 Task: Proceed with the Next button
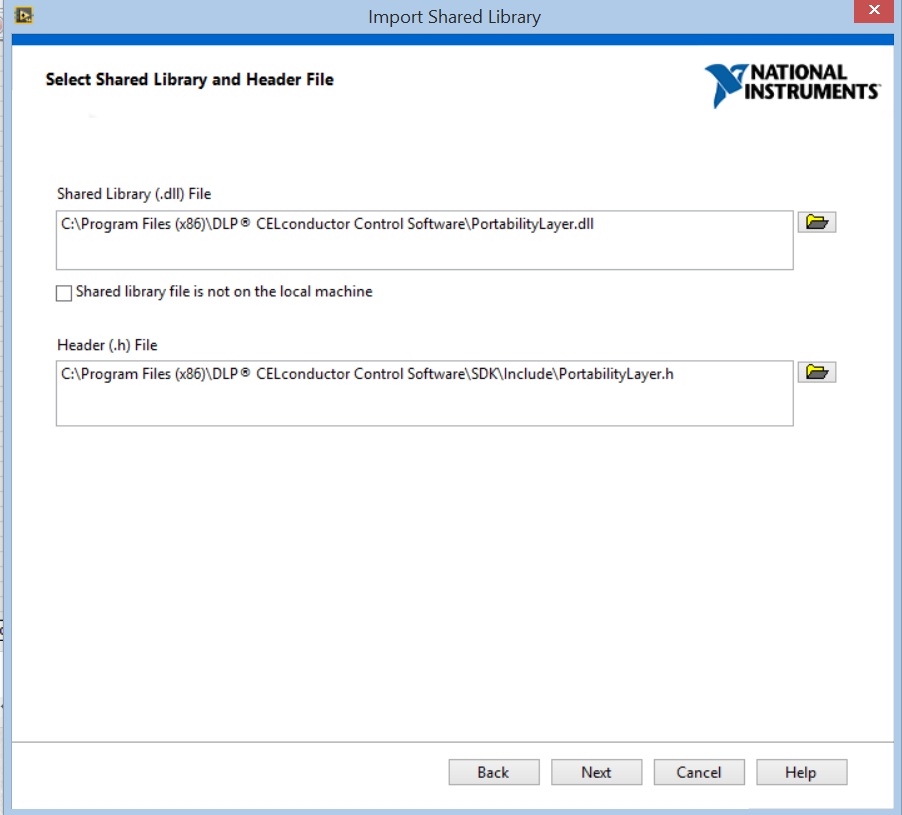[596, 772]
